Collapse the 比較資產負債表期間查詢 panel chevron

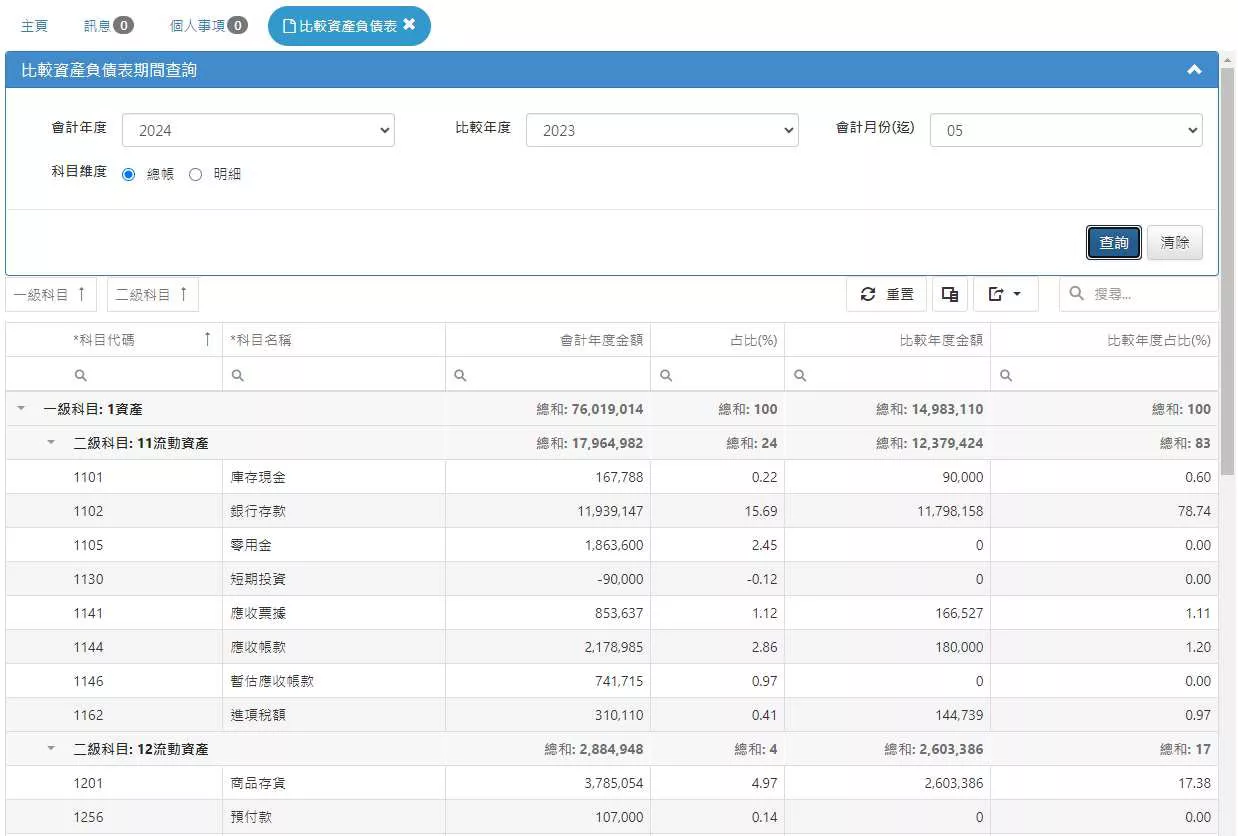point(1194,70)
